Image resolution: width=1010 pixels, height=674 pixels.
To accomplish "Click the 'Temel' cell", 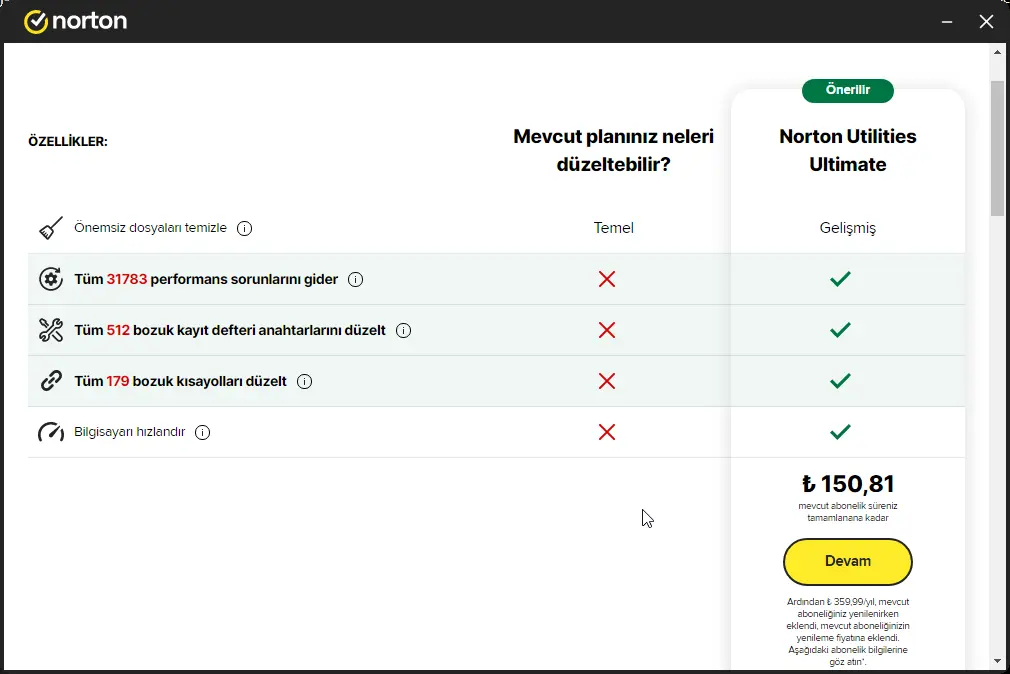I will coord(613,228).
